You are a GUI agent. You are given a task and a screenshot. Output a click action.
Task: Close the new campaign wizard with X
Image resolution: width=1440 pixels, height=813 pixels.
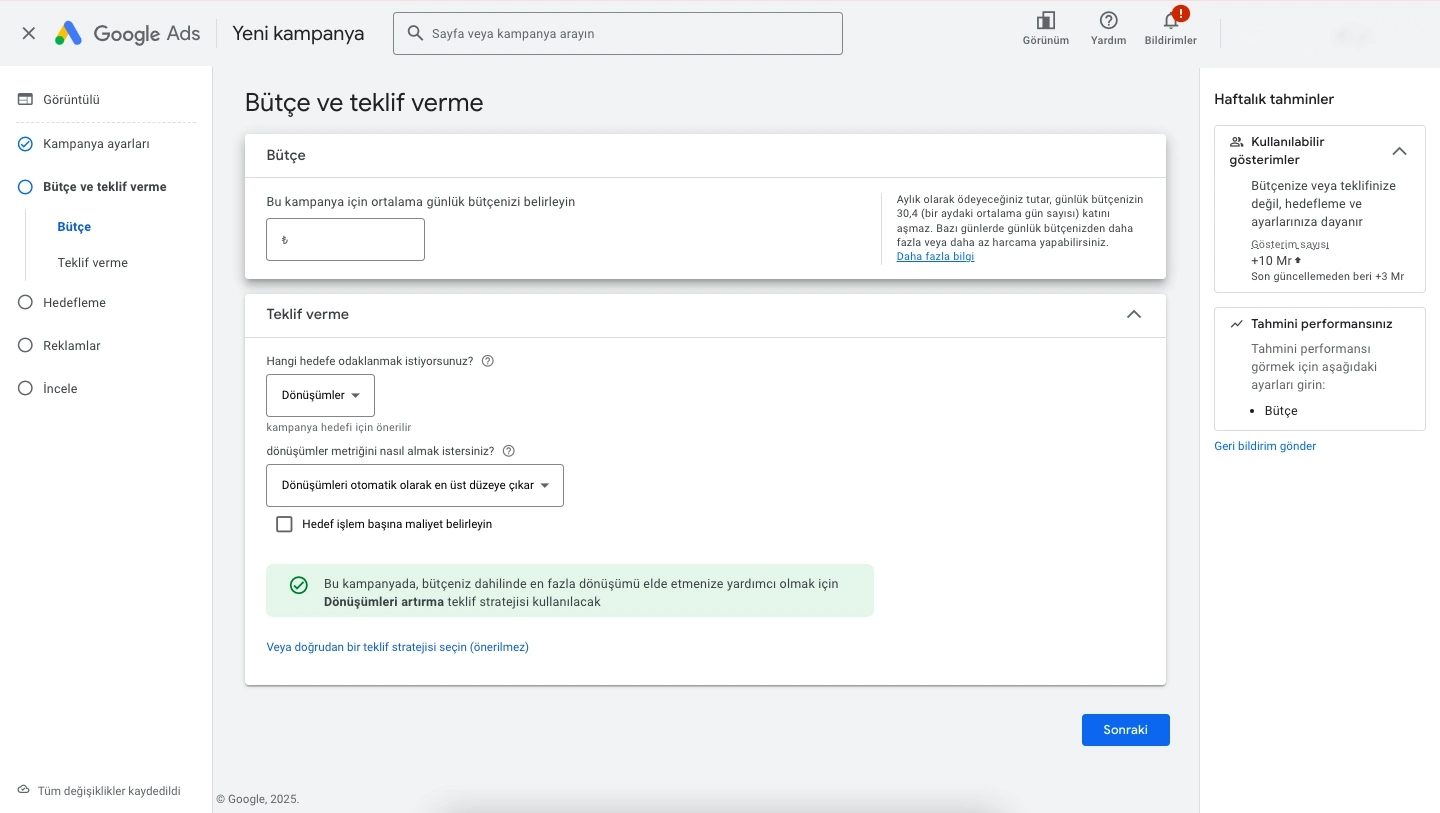point(28,33)
